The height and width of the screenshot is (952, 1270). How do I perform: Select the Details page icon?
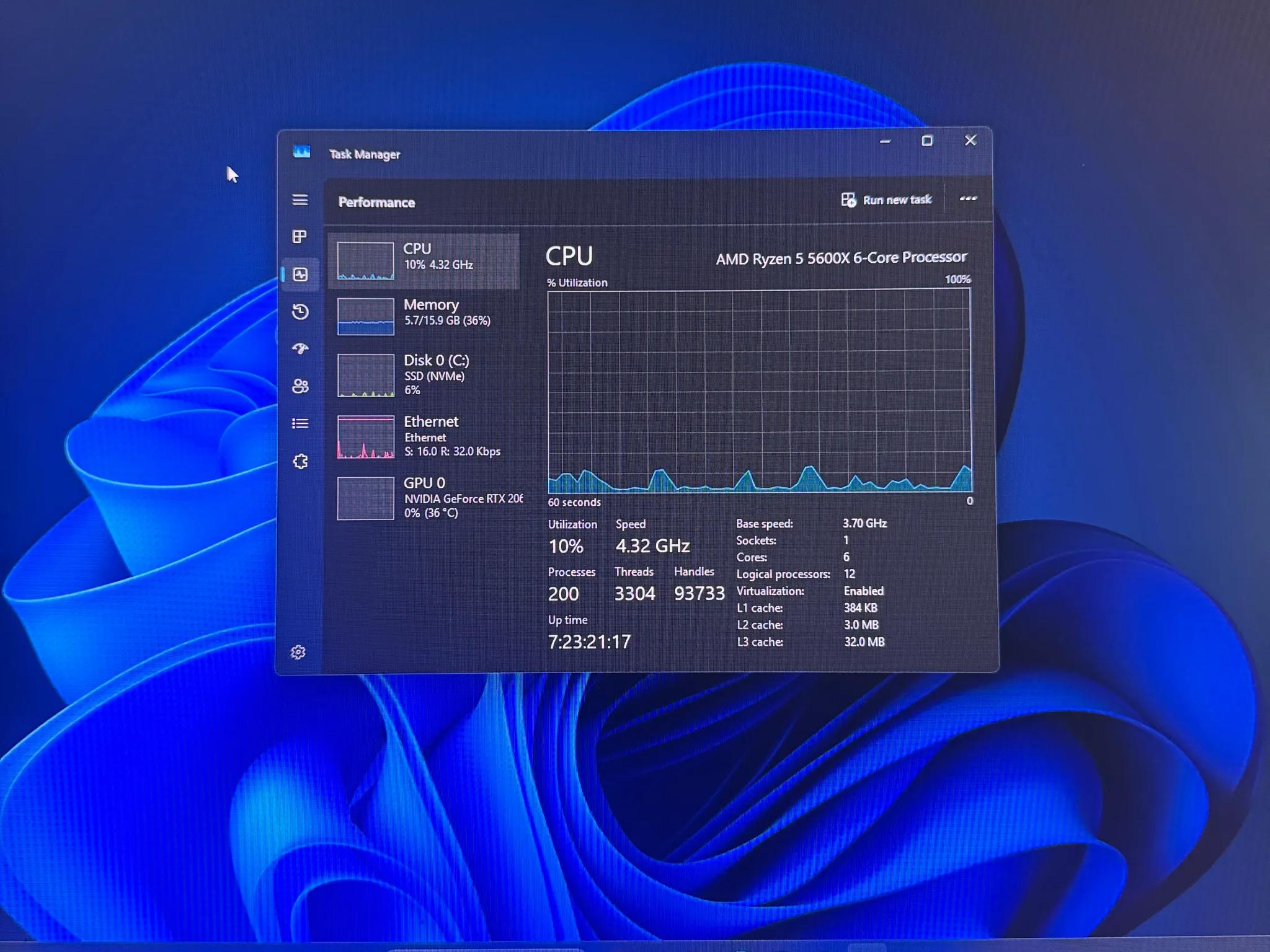301,423
